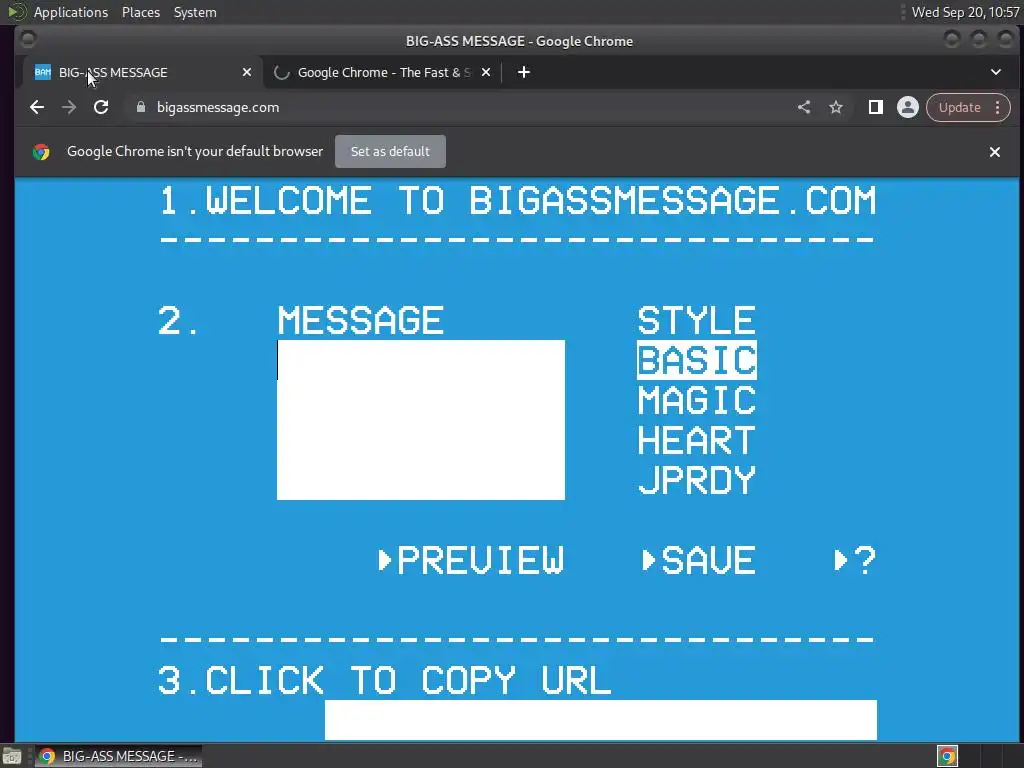Click the SAVE link
Image resolution: width=1024 pixels, height=768 pixels.
699,560
